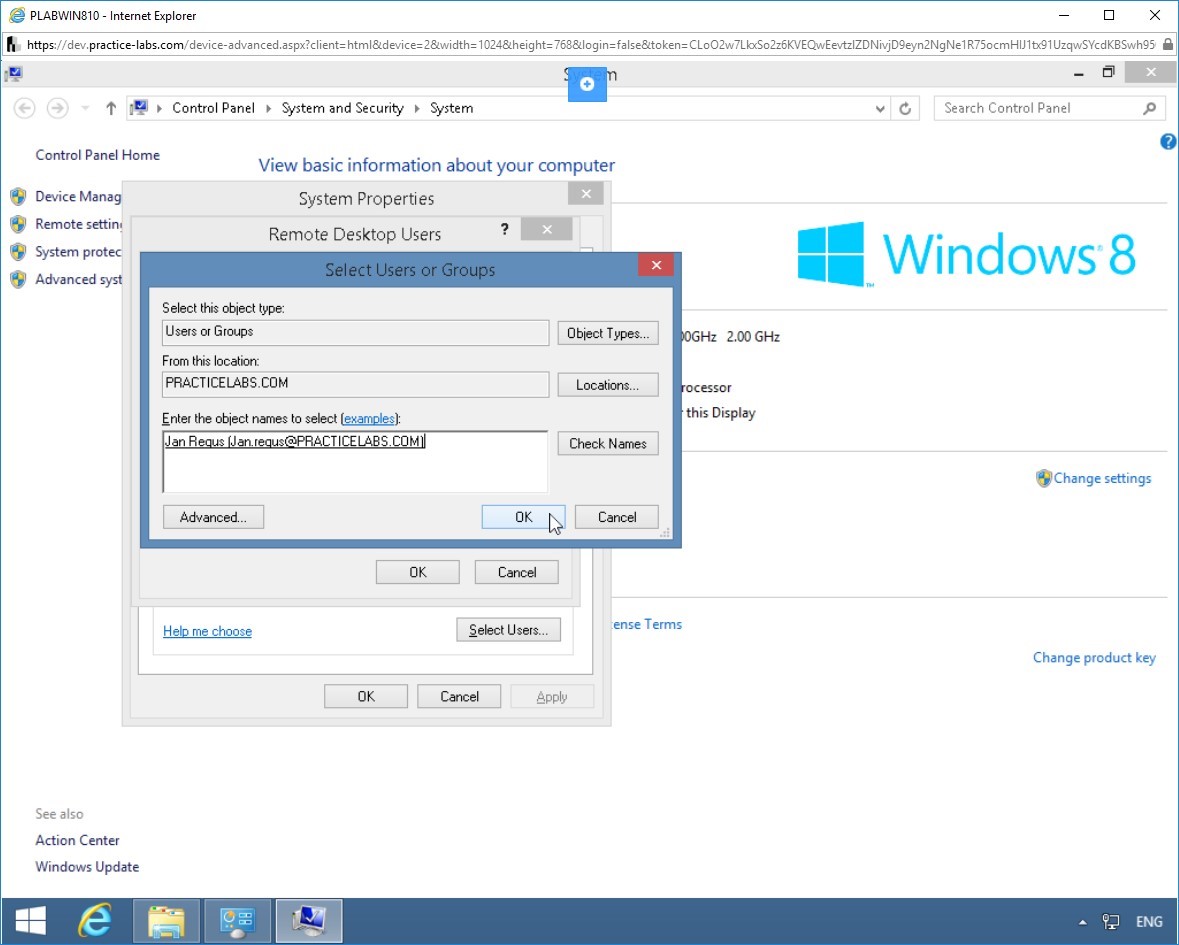Confirm Select Users or Groups with OK
The width and height of the screenshot is (1179, 945).
[x=523, y=517]
